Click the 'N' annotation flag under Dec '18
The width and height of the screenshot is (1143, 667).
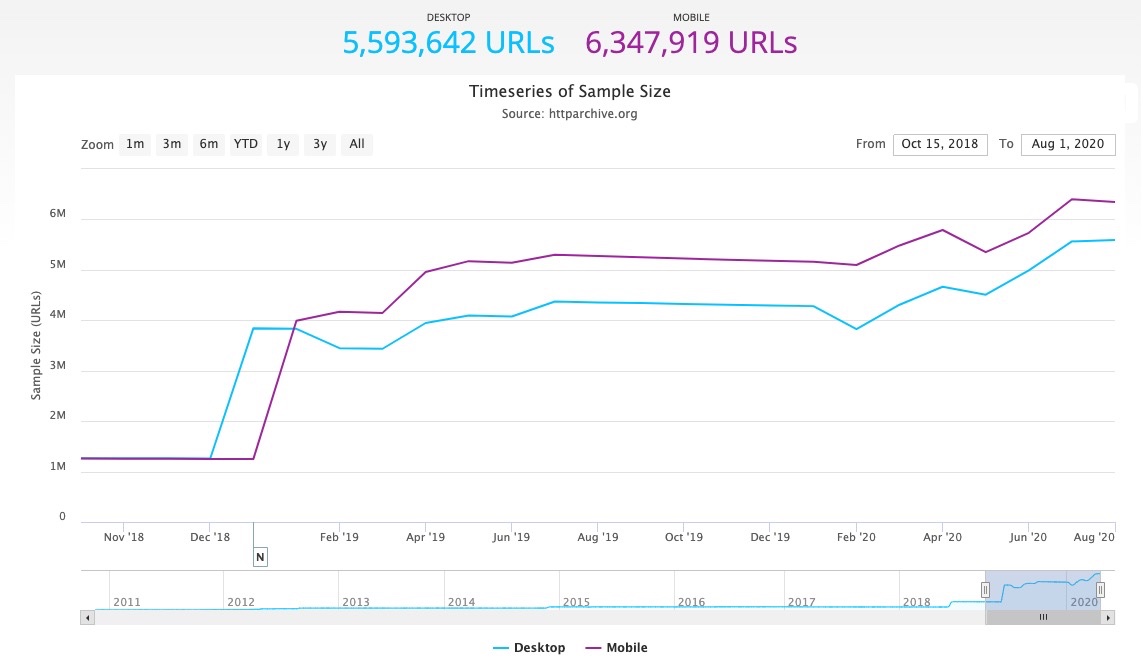pyautogui.click(x=260, y=557)
